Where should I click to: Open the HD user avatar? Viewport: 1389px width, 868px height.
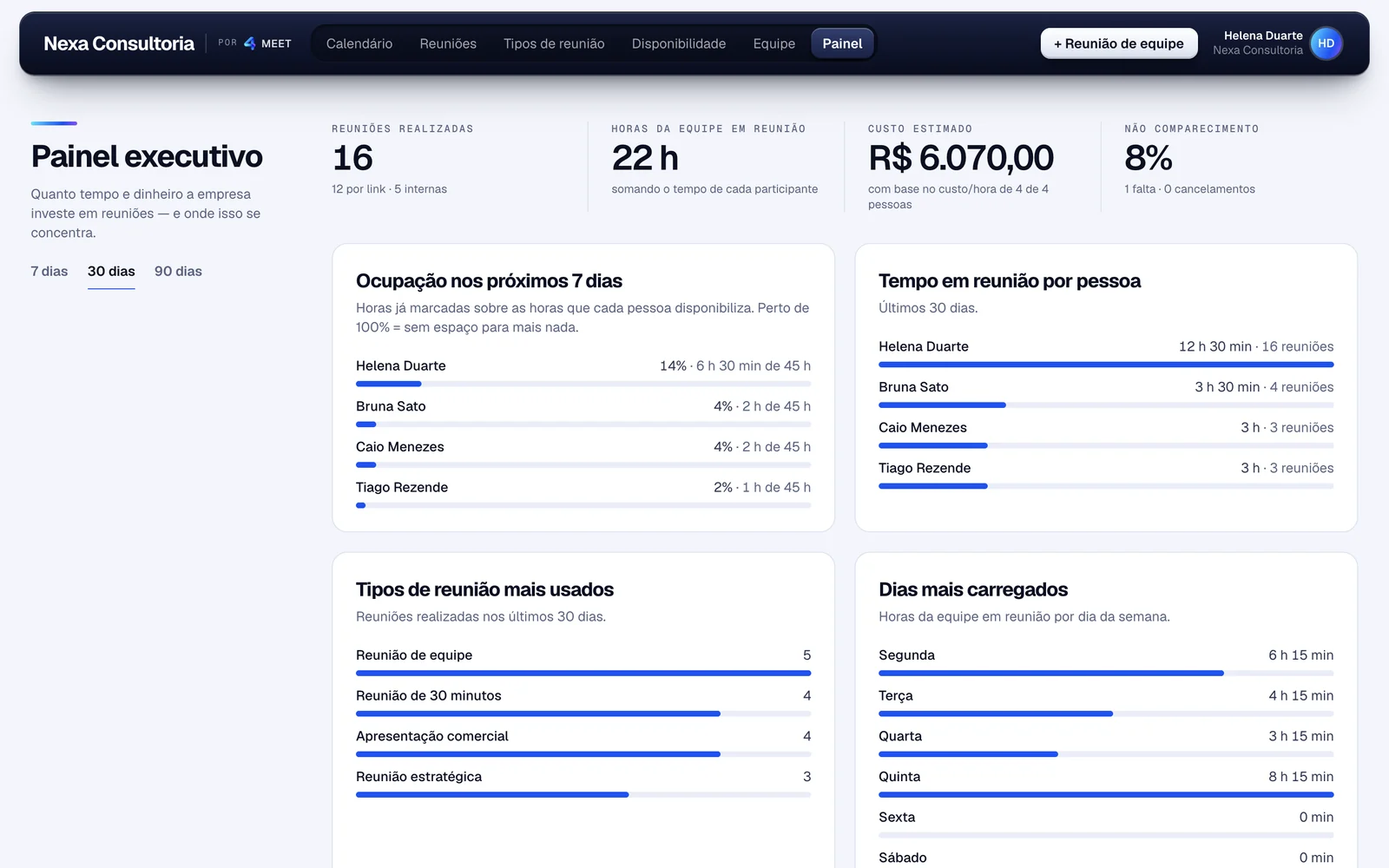[1326, 43]
